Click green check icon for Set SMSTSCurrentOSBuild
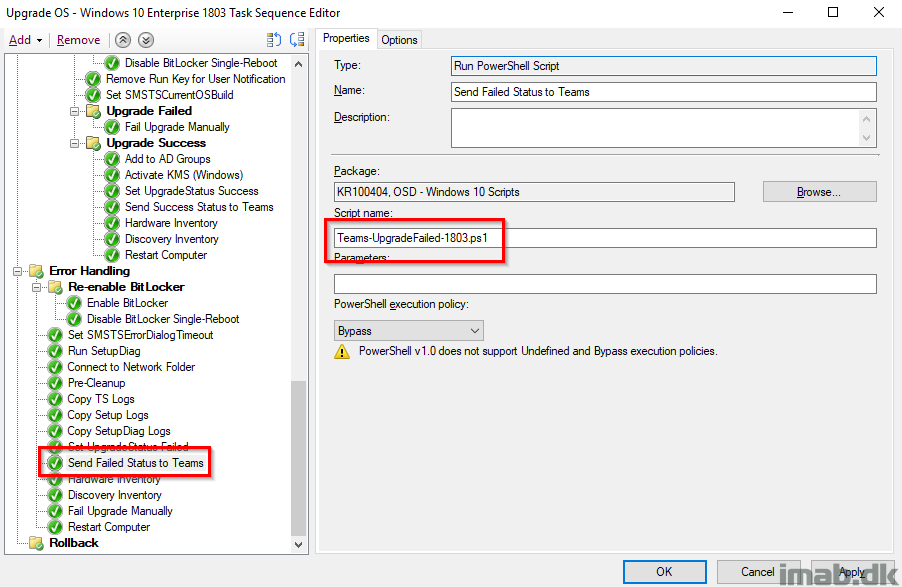 (x=93, y=95)
